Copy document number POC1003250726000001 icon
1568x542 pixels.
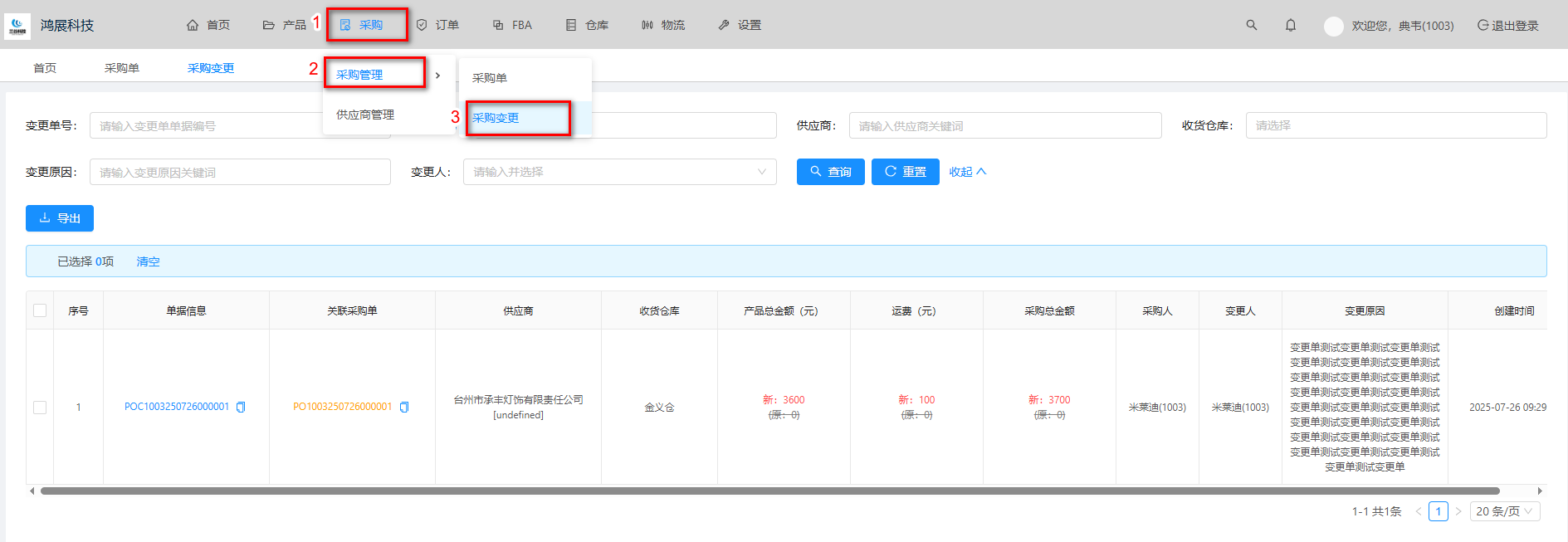click(241, 407)
